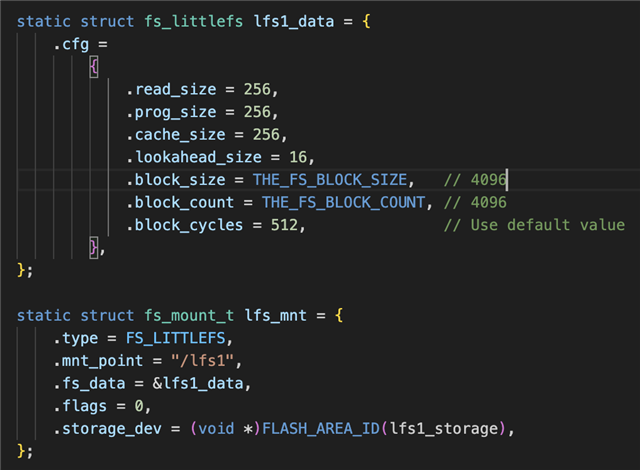Click the &lfs1_data reference

[198, 384]
